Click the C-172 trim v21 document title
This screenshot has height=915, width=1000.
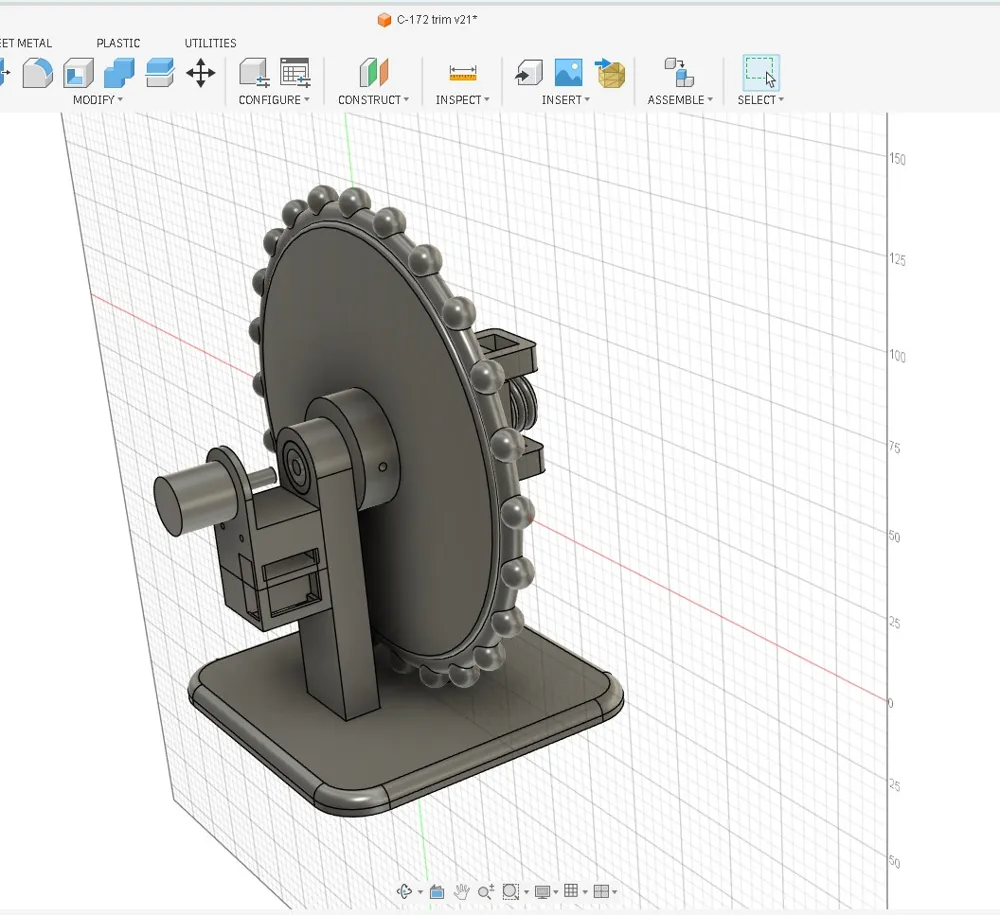coord(437,20)
